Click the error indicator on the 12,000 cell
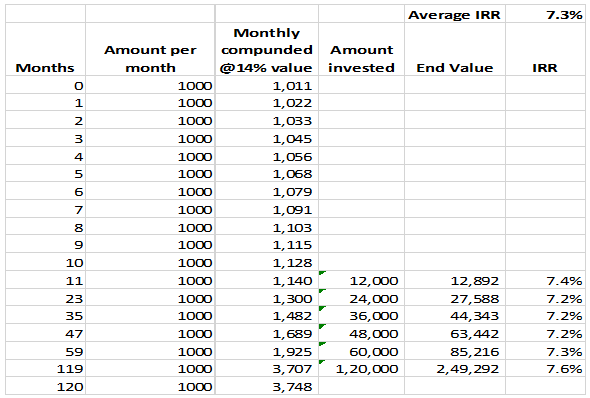 [x=322, y=273]
